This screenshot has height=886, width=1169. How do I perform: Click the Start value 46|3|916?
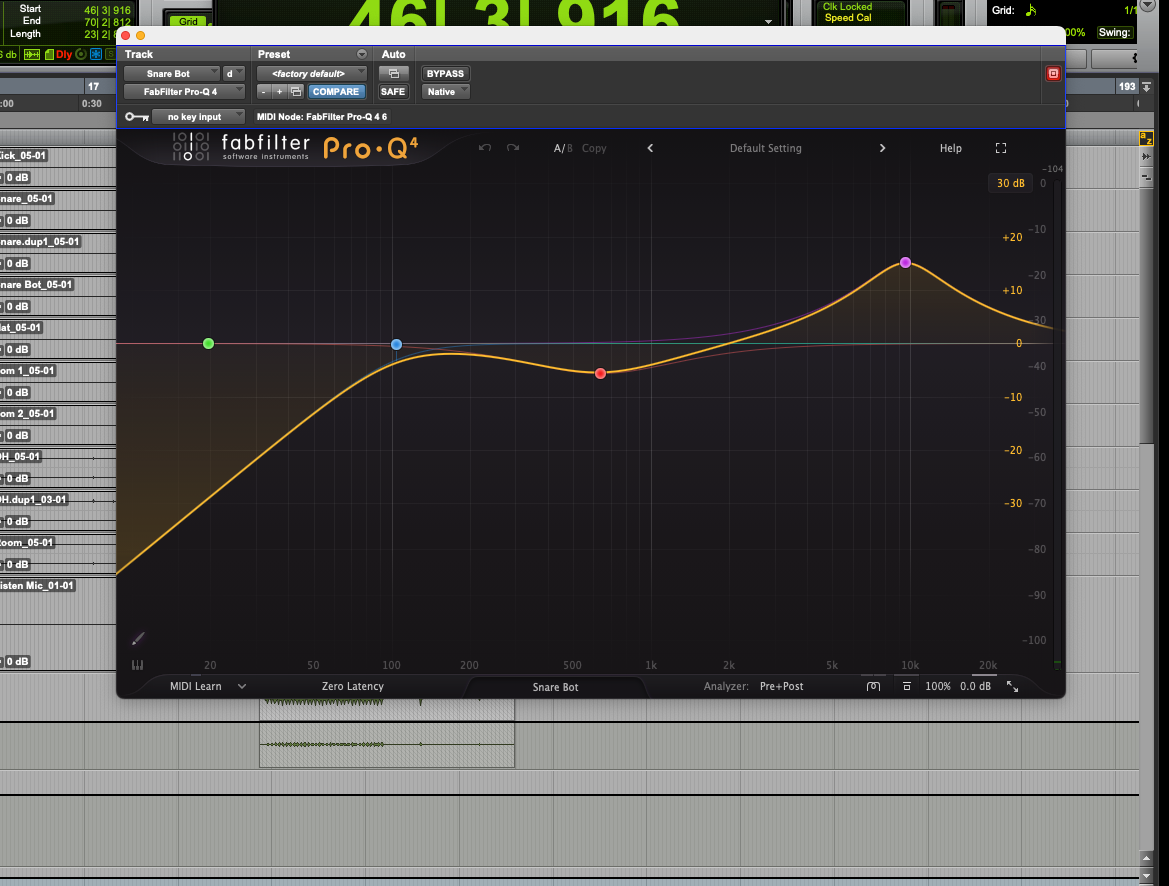[x=107, y=10]
